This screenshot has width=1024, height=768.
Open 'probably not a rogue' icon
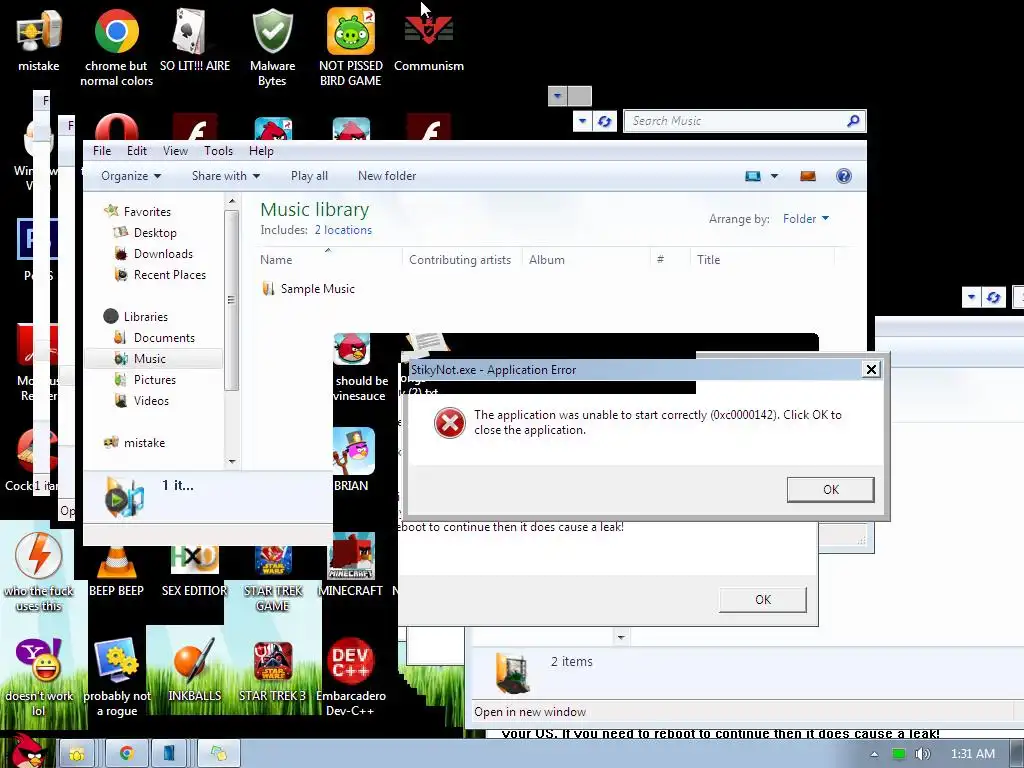coord(117,677)
